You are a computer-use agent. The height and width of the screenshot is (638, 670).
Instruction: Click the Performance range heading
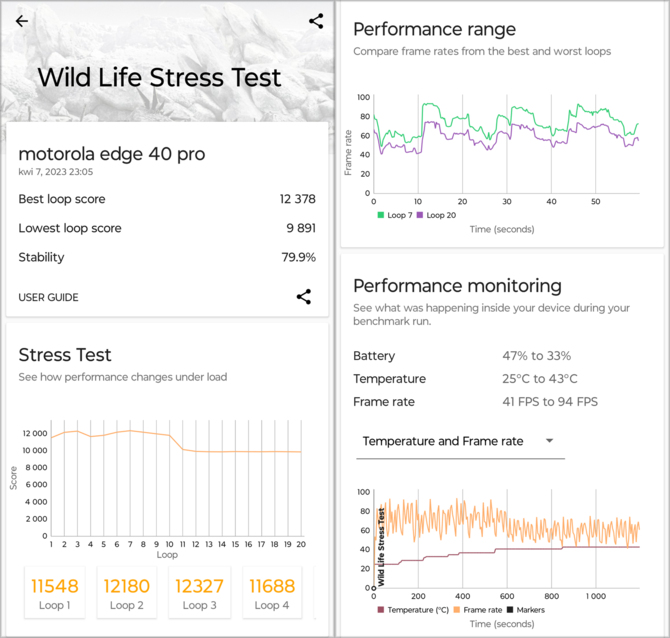(x=435, y=29)
